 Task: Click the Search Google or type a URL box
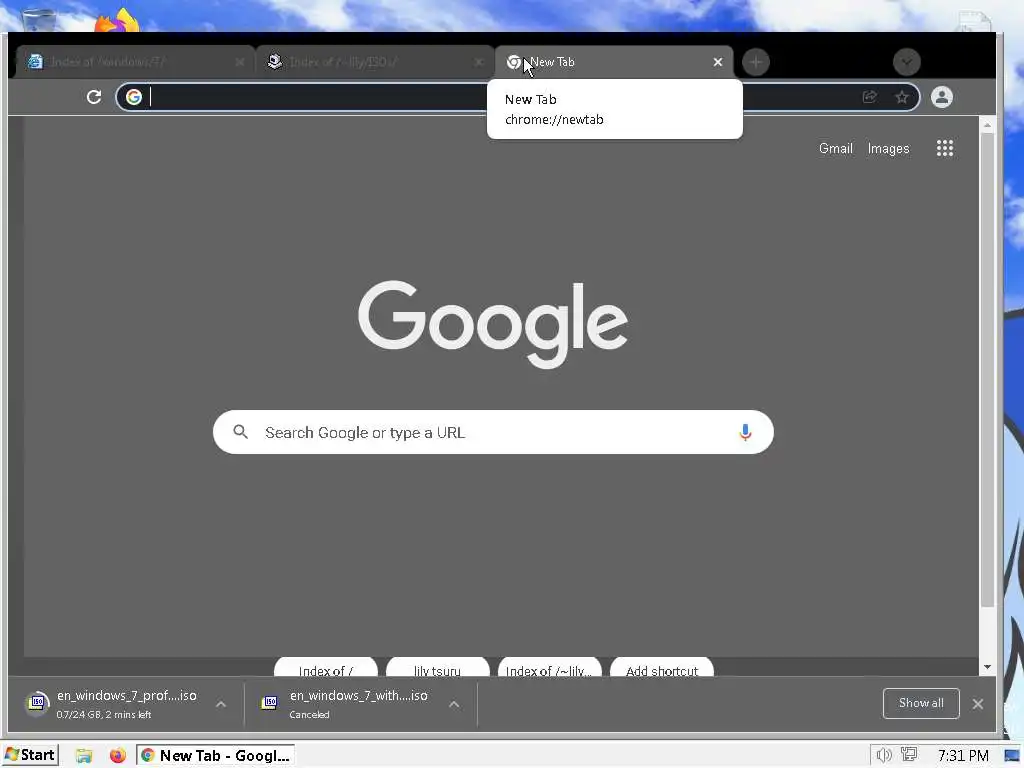click(493, 432)
